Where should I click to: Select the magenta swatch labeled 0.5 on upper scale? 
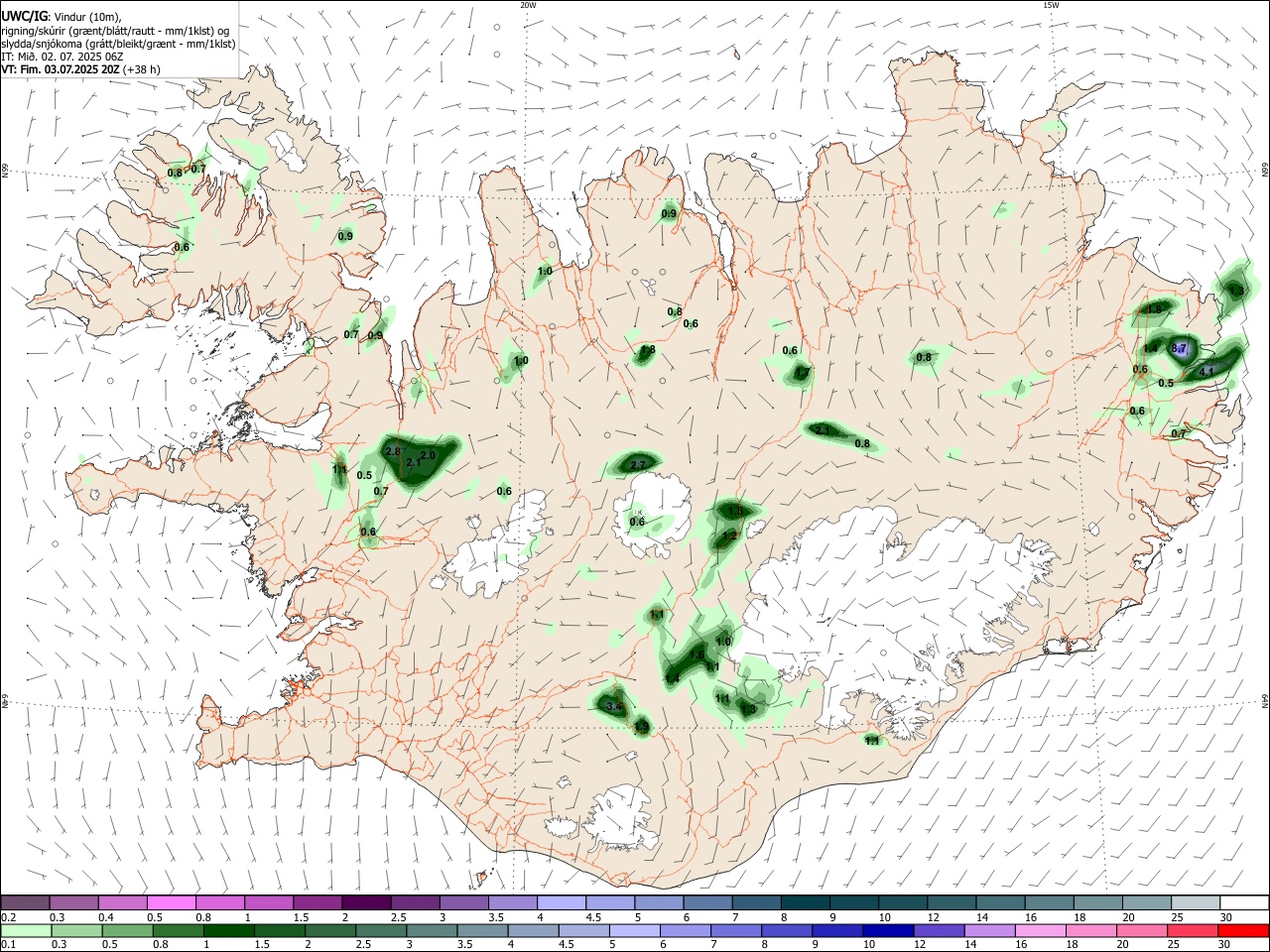[171, 902]
